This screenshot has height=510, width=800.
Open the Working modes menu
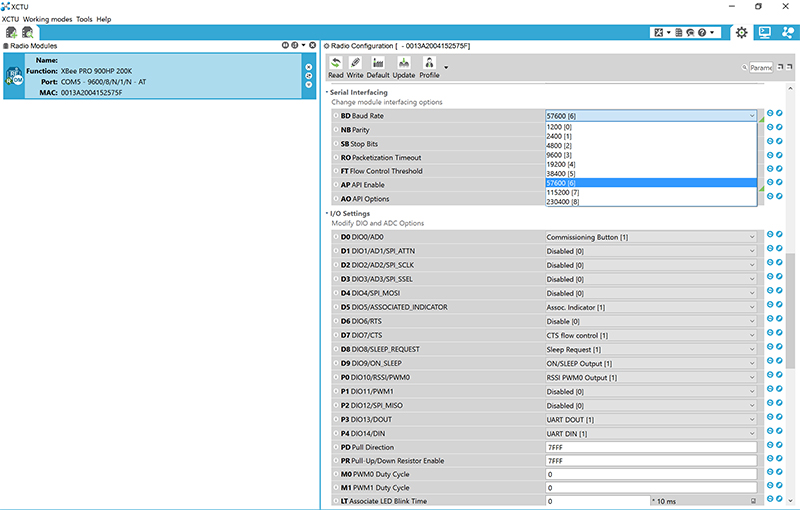click(47, 19)
